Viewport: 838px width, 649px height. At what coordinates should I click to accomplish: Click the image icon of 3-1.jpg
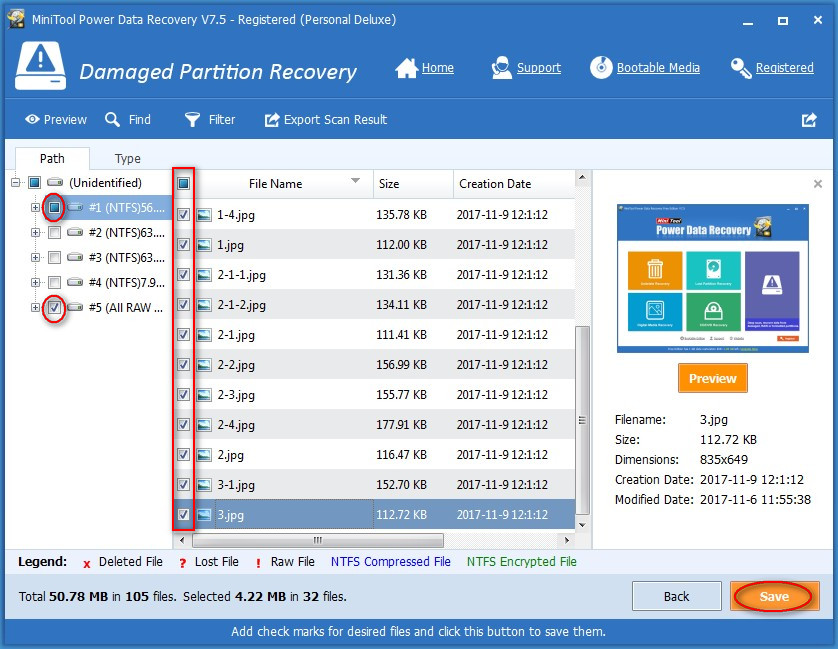coord(204,485)
